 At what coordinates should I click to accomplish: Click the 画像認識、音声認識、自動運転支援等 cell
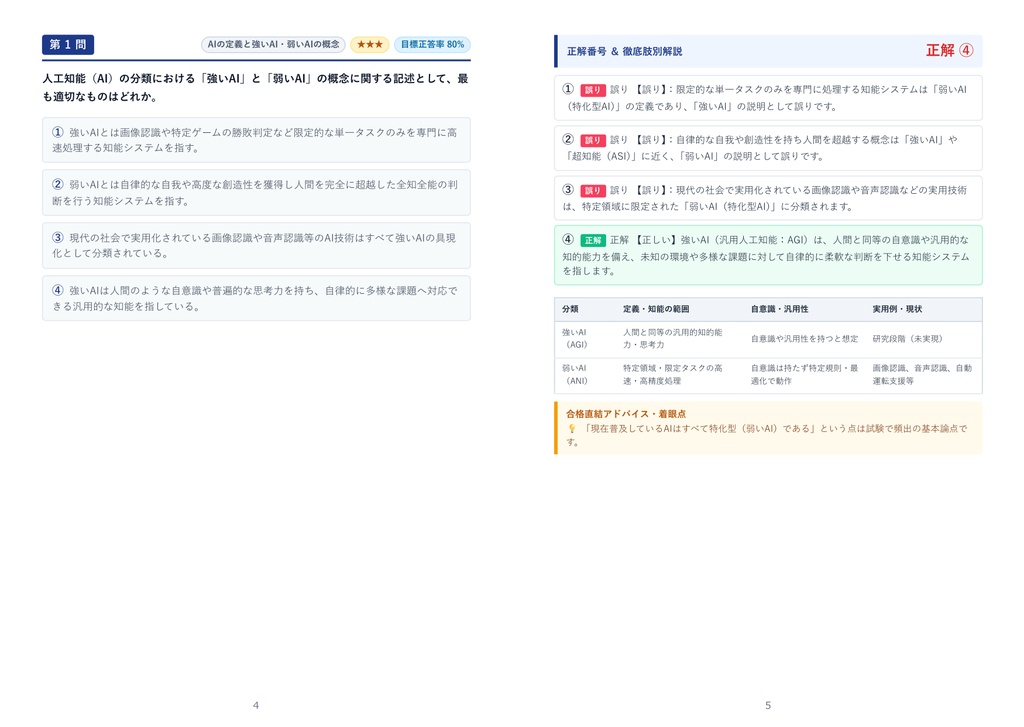[922, 374]
